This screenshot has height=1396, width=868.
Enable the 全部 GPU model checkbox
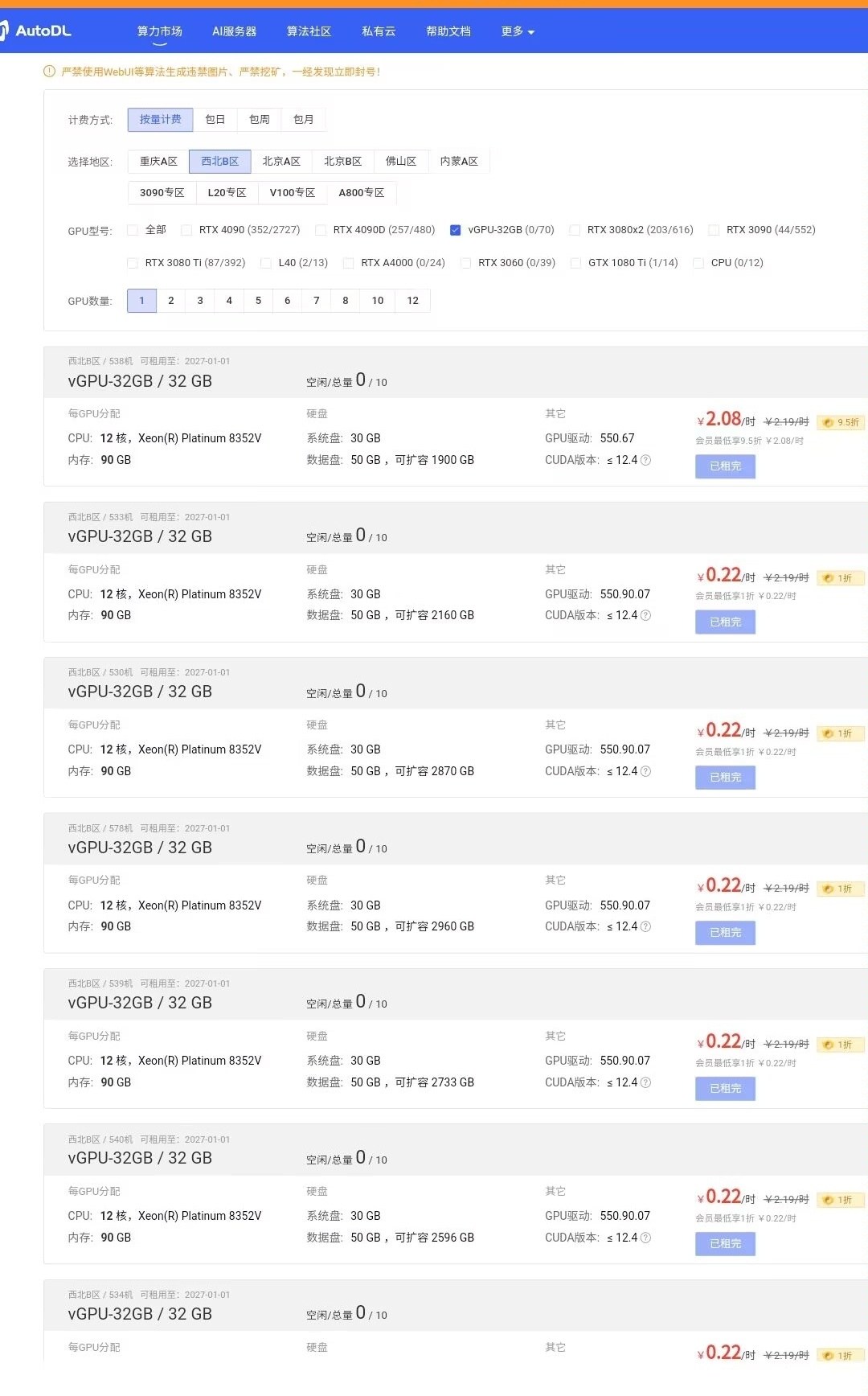(x=133, y=230)
